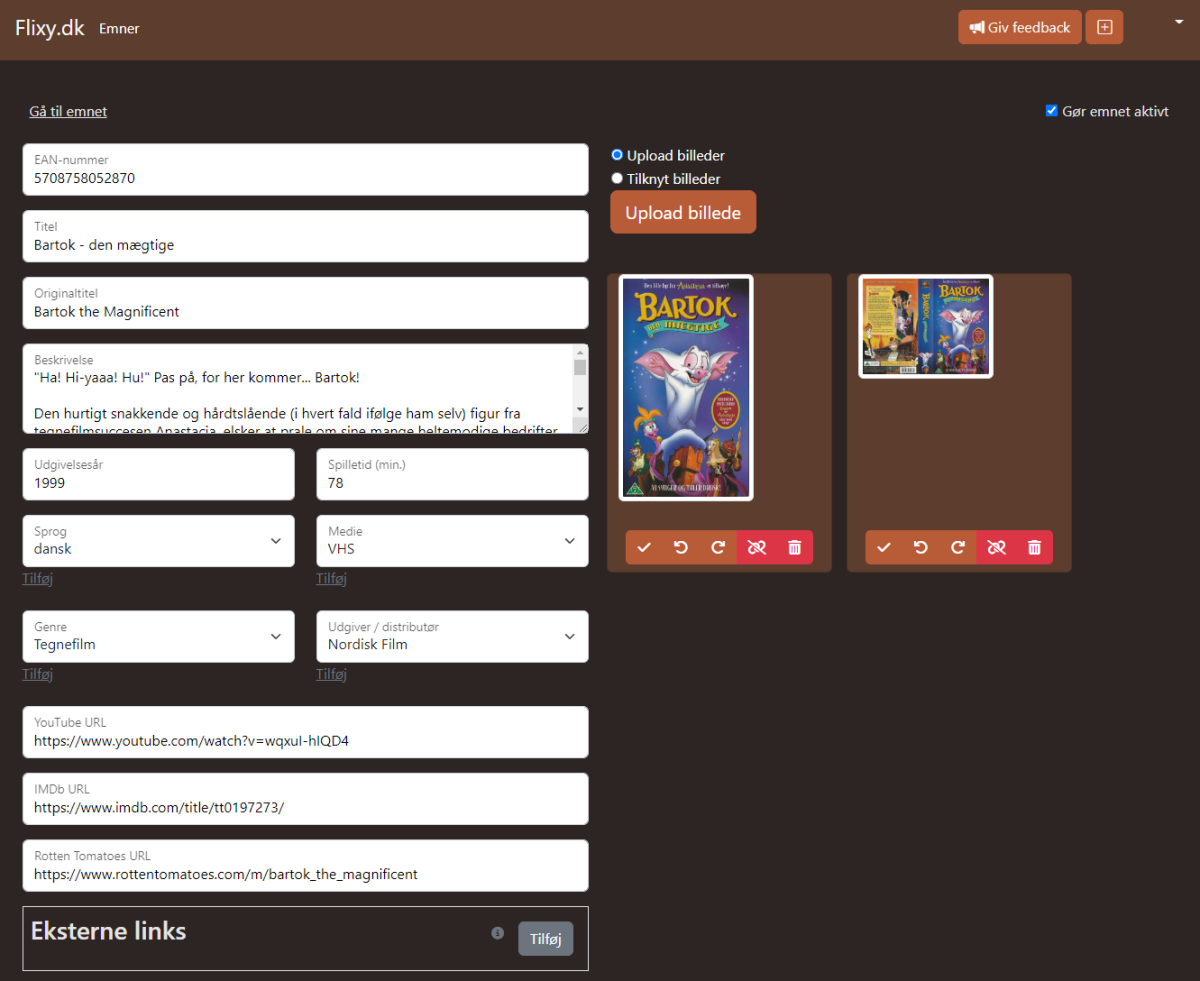Click the Spilletid (min.) input field
The image size is (1200, 981).
tap(452, 474)
